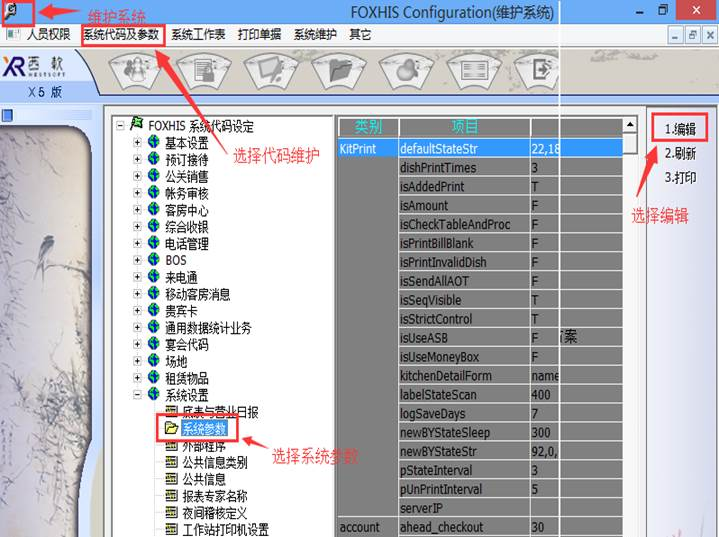Collapse the FOXHIS 系统代码设定 root node
The width and height of the screenshot is (719, 537).
click(x=120, y=125)
